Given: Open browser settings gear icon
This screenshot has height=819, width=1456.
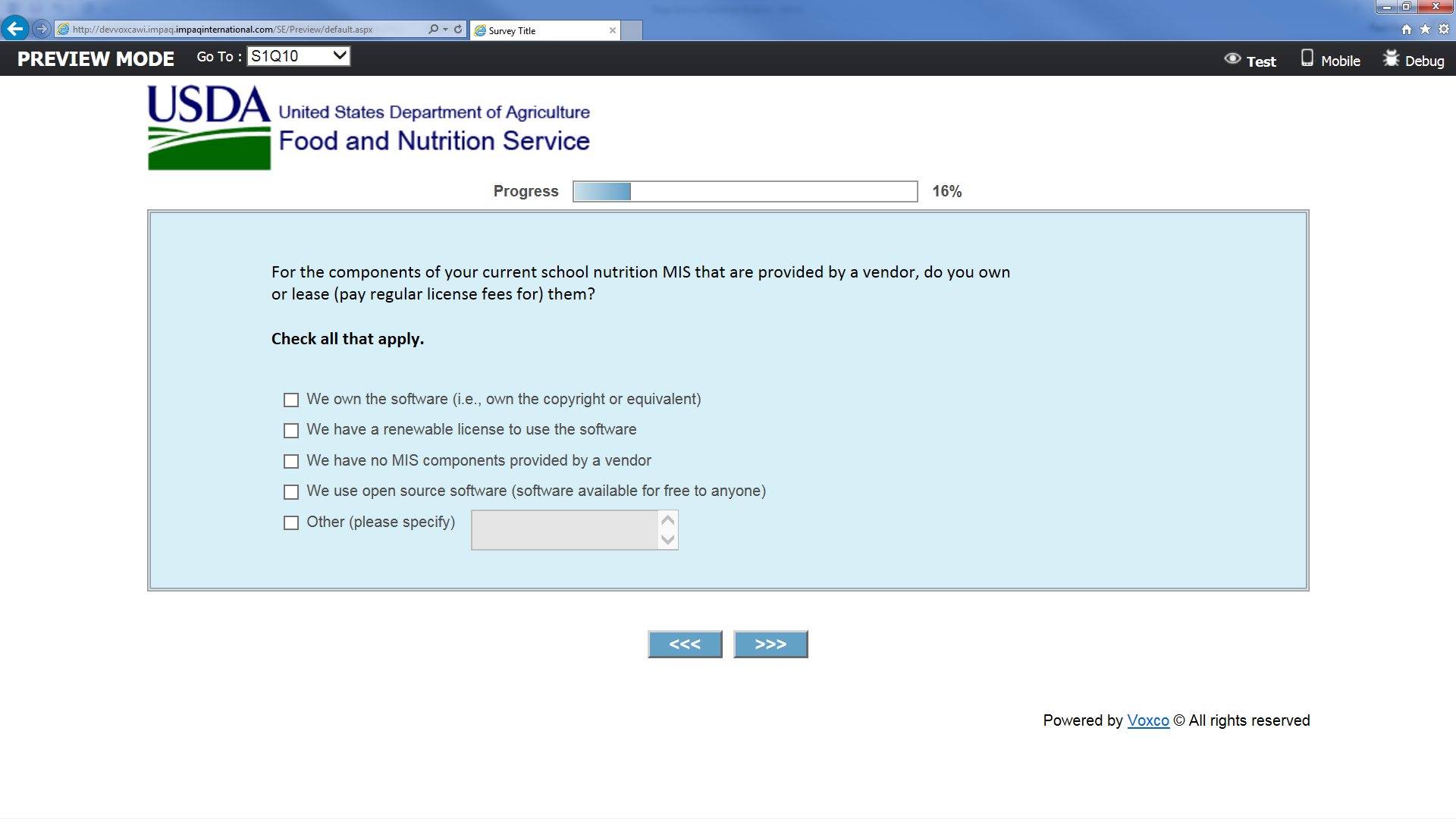Looking at the screenshot, I should point(1444,29).
